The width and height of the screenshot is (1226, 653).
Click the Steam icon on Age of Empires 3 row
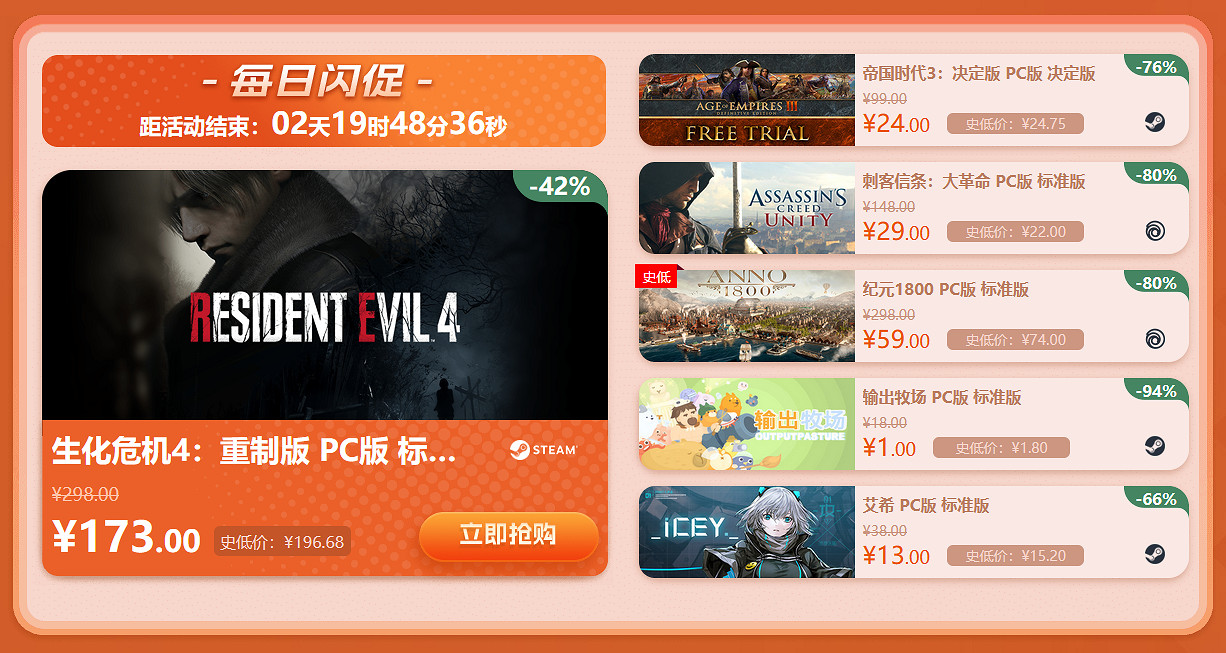tap(1154, 123)
